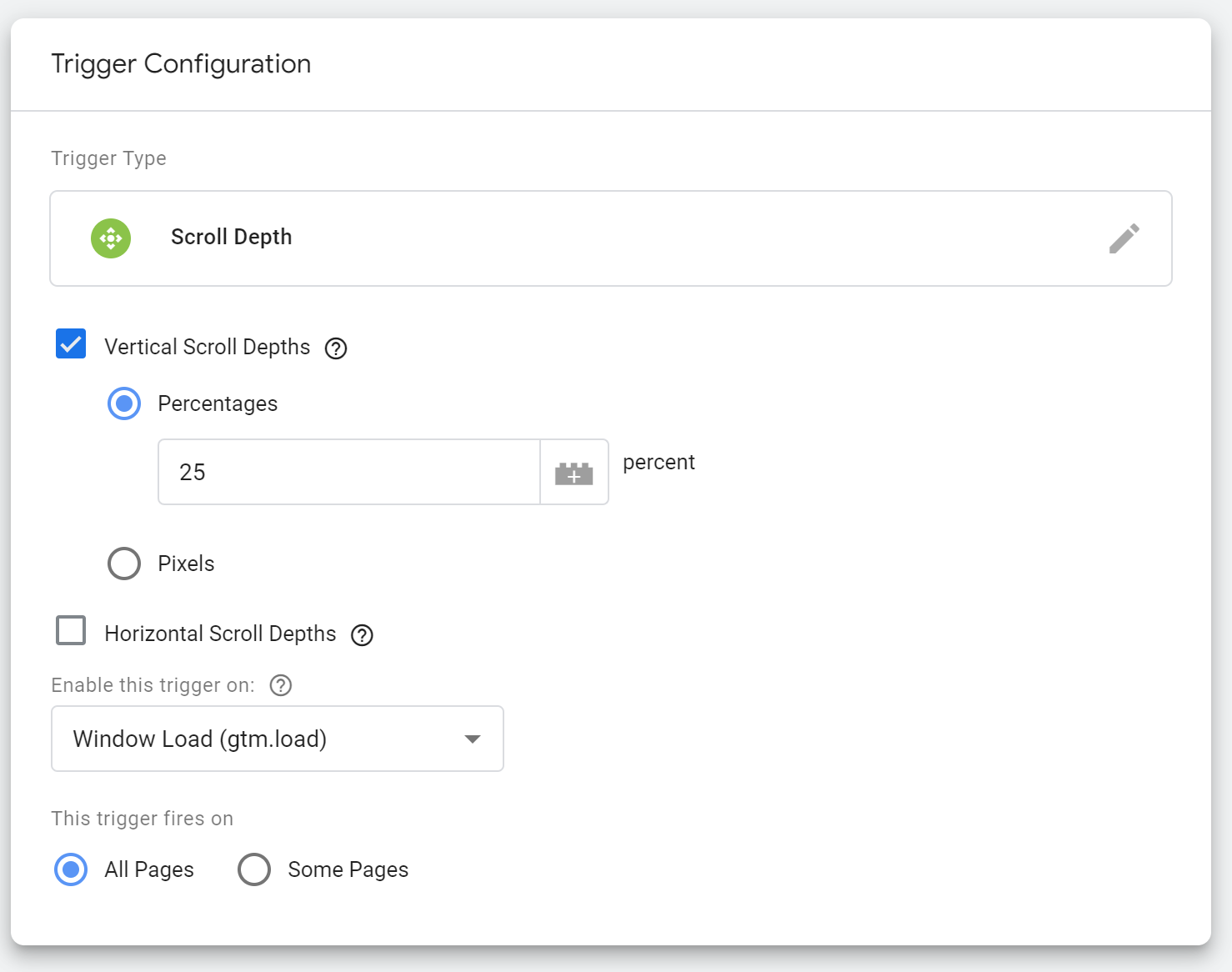Screen dimensions: 1232x972
Task: Click the "Trigger Configuration" heading
Action: coord(181,64)
